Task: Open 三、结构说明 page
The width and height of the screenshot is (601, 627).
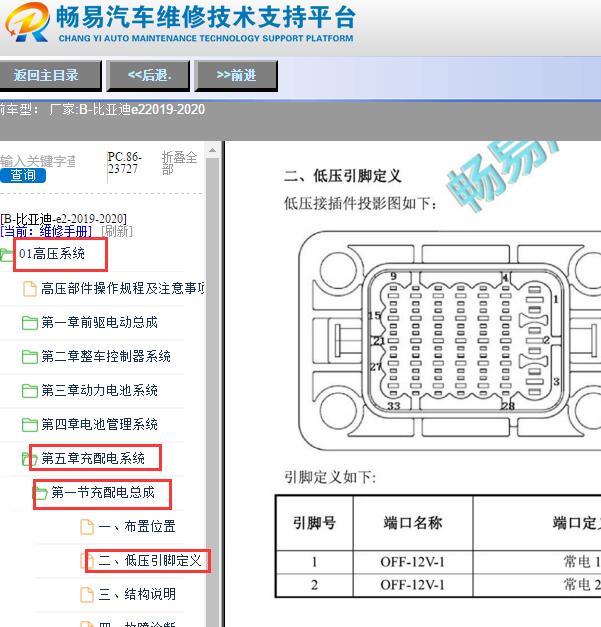Action: (137, 594)
